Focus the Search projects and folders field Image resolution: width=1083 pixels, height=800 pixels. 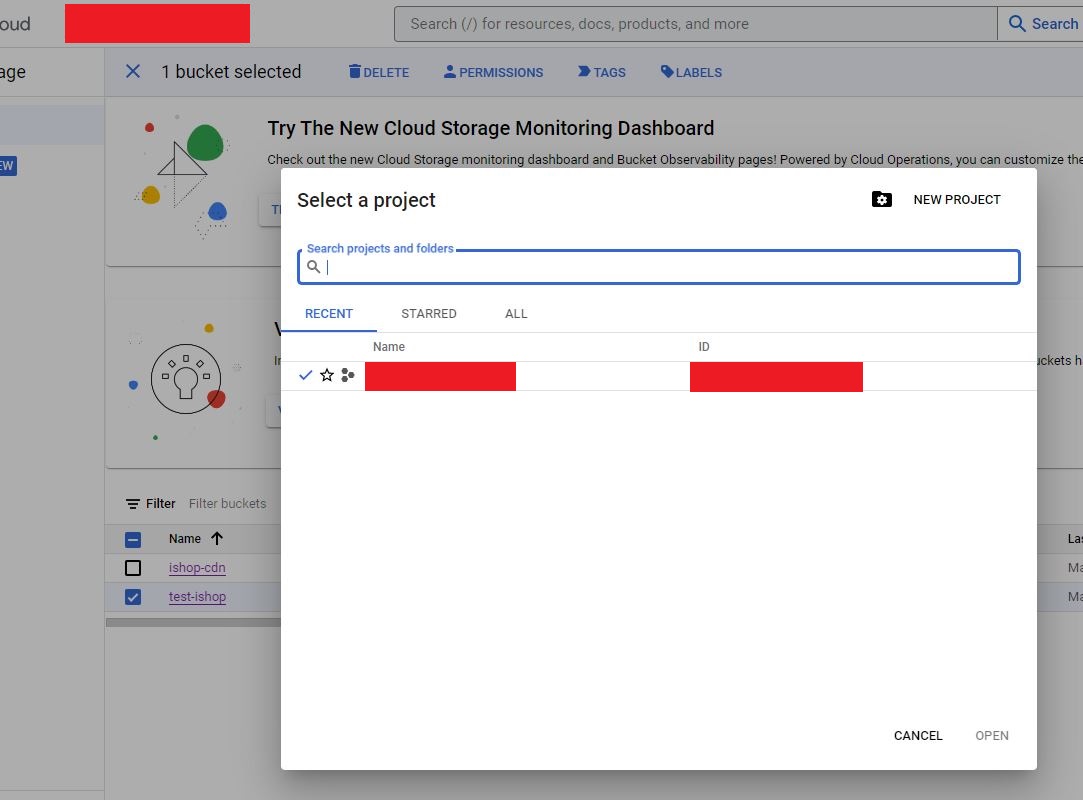[670, 267]
